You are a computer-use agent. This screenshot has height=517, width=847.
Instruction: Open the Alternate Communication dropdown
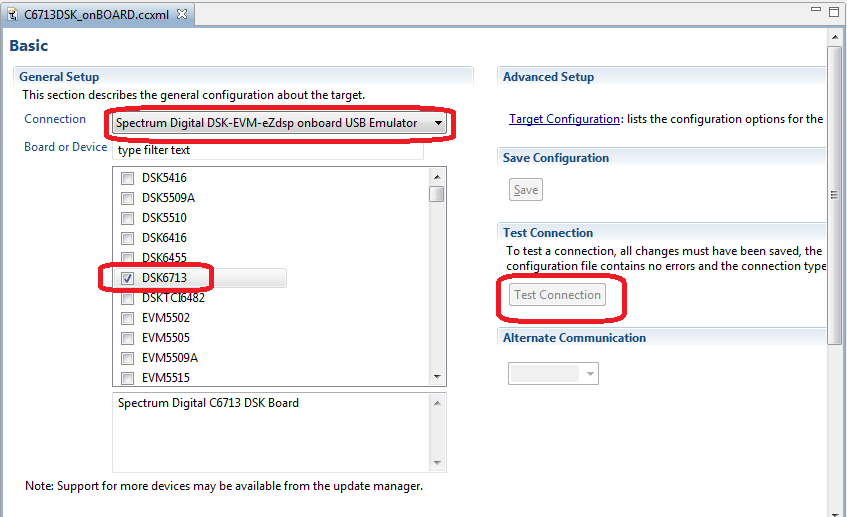click(x=553, y=373)
